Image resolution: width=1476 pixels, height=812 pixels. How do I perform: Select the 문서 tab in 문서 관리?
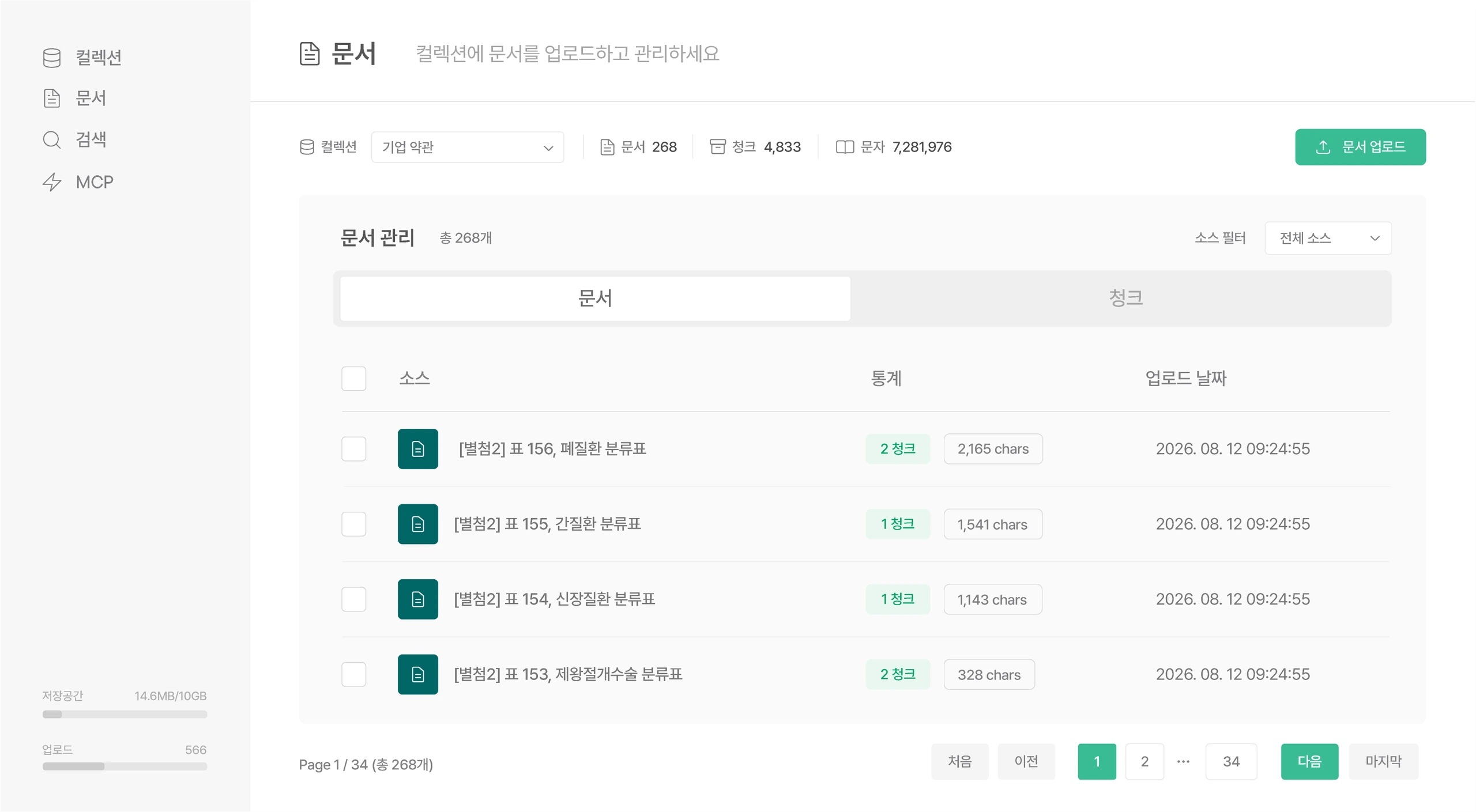[x=595, y=299]
